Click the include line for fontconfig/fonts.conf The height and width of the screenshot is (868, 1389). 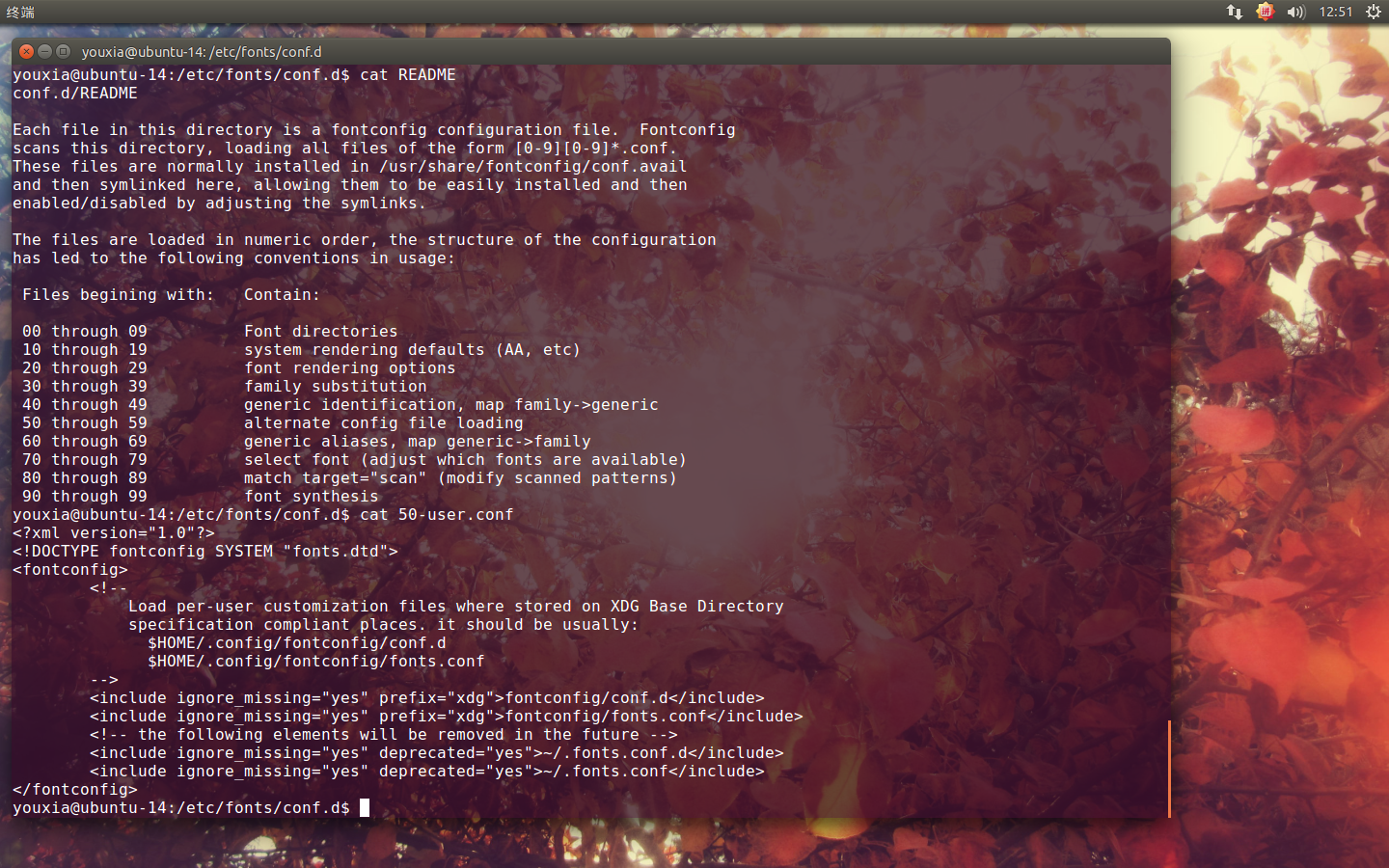pos(447,716)
